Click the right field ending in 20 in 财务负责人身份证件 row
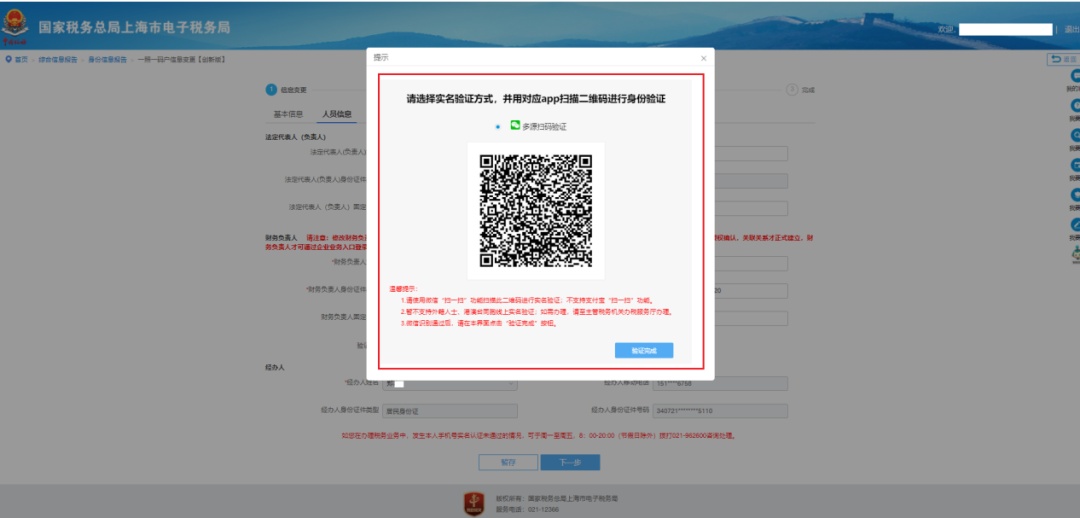This screenshot has height=518, width=1080. 751,291
